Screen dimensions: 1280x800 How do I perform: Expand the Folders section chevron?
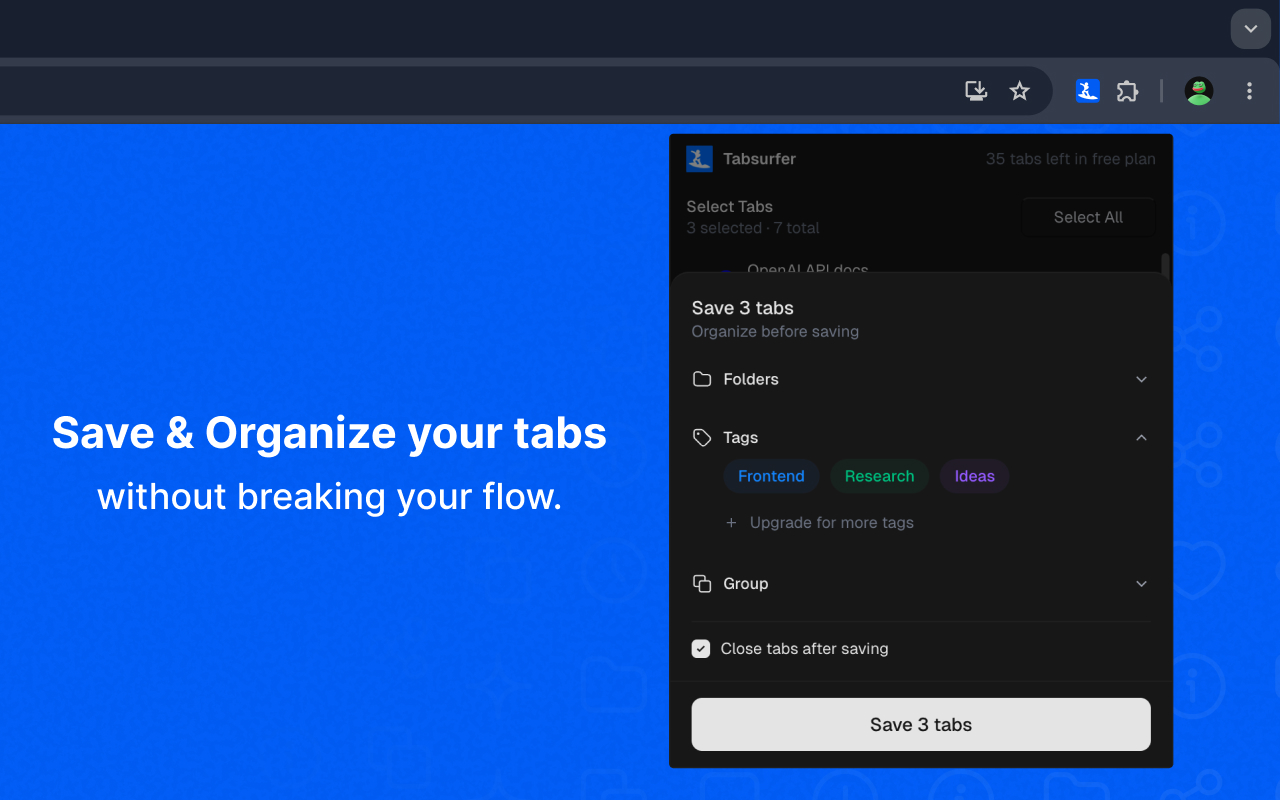point(1141,379)
